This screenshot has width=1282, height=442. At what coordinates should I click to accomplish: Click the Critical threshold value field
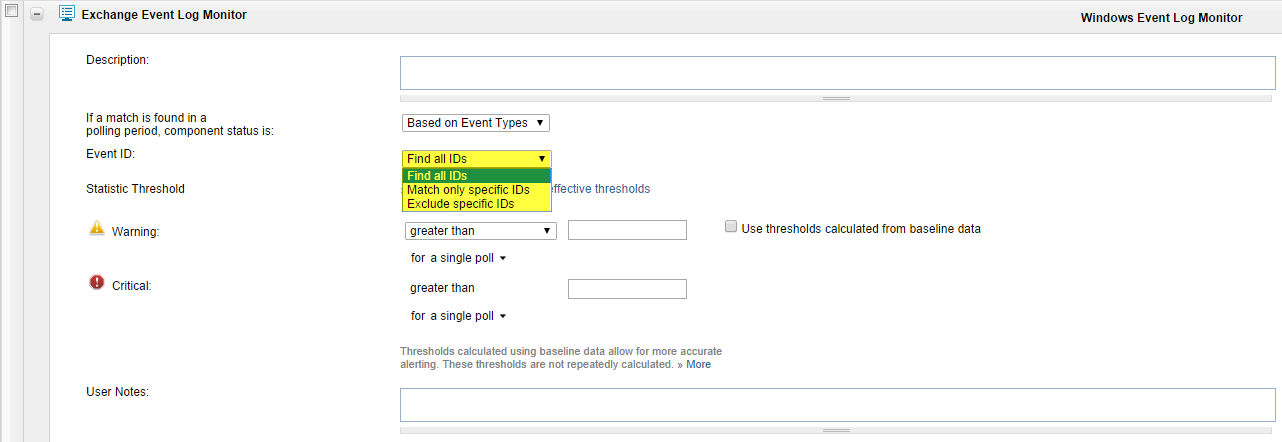click(627, 289)
